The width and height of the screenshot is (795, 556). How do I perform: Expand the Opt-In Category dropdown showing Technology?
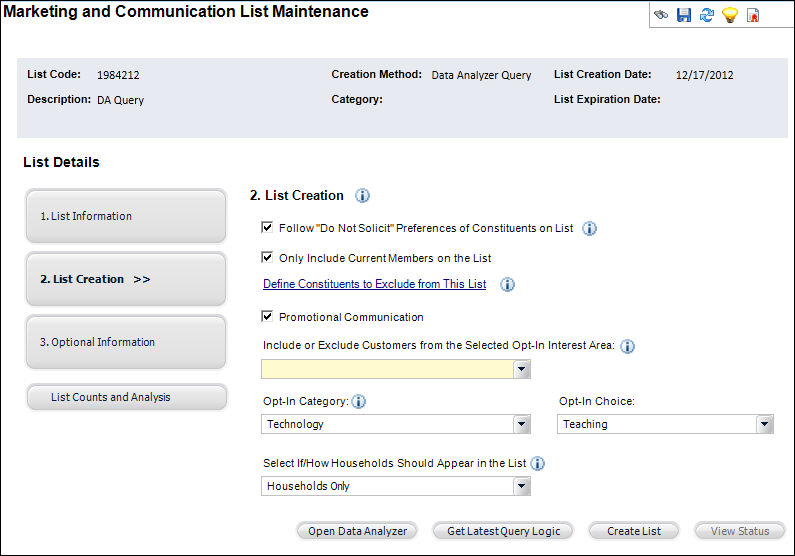point(521,425)
